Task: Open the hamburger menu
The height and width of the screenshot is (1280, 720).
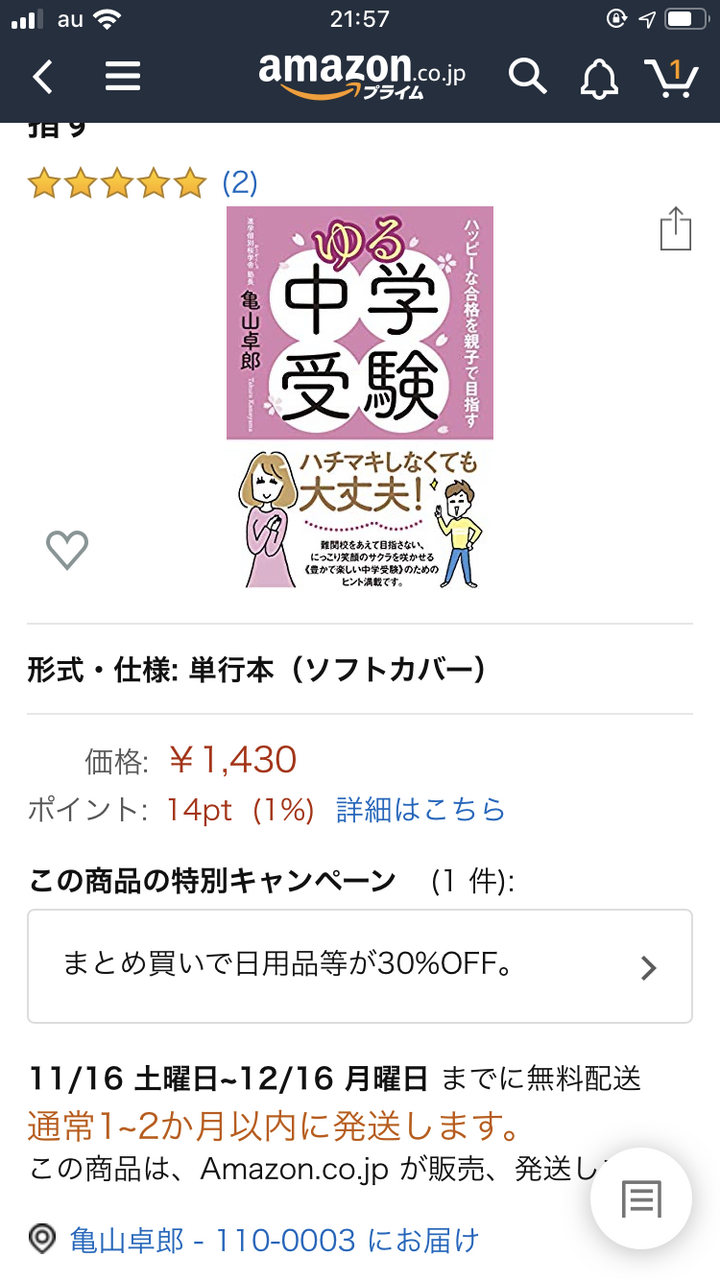Action: click(x=122, y=76)
